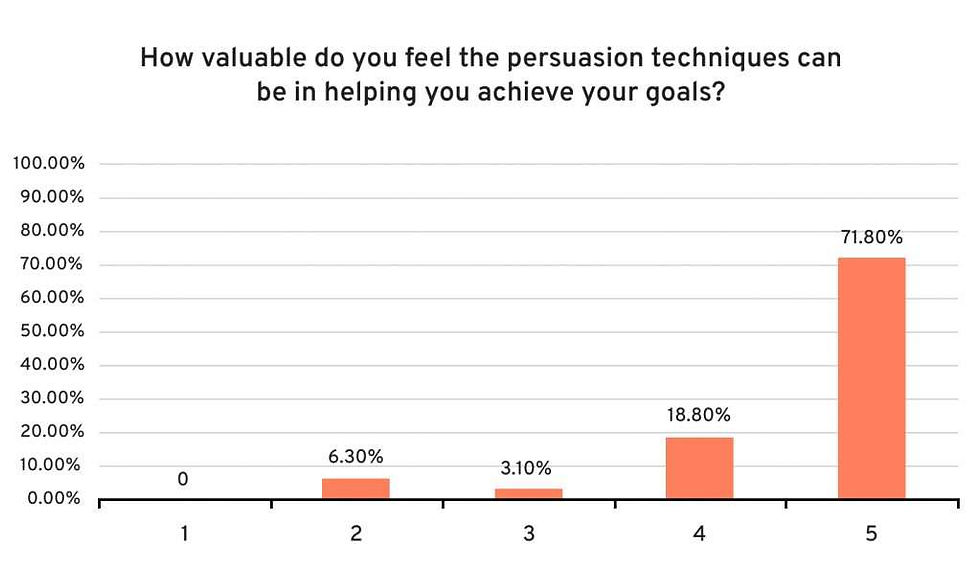Click the chart title text
This screenshot has height=566, width=980.
[491, 74]
